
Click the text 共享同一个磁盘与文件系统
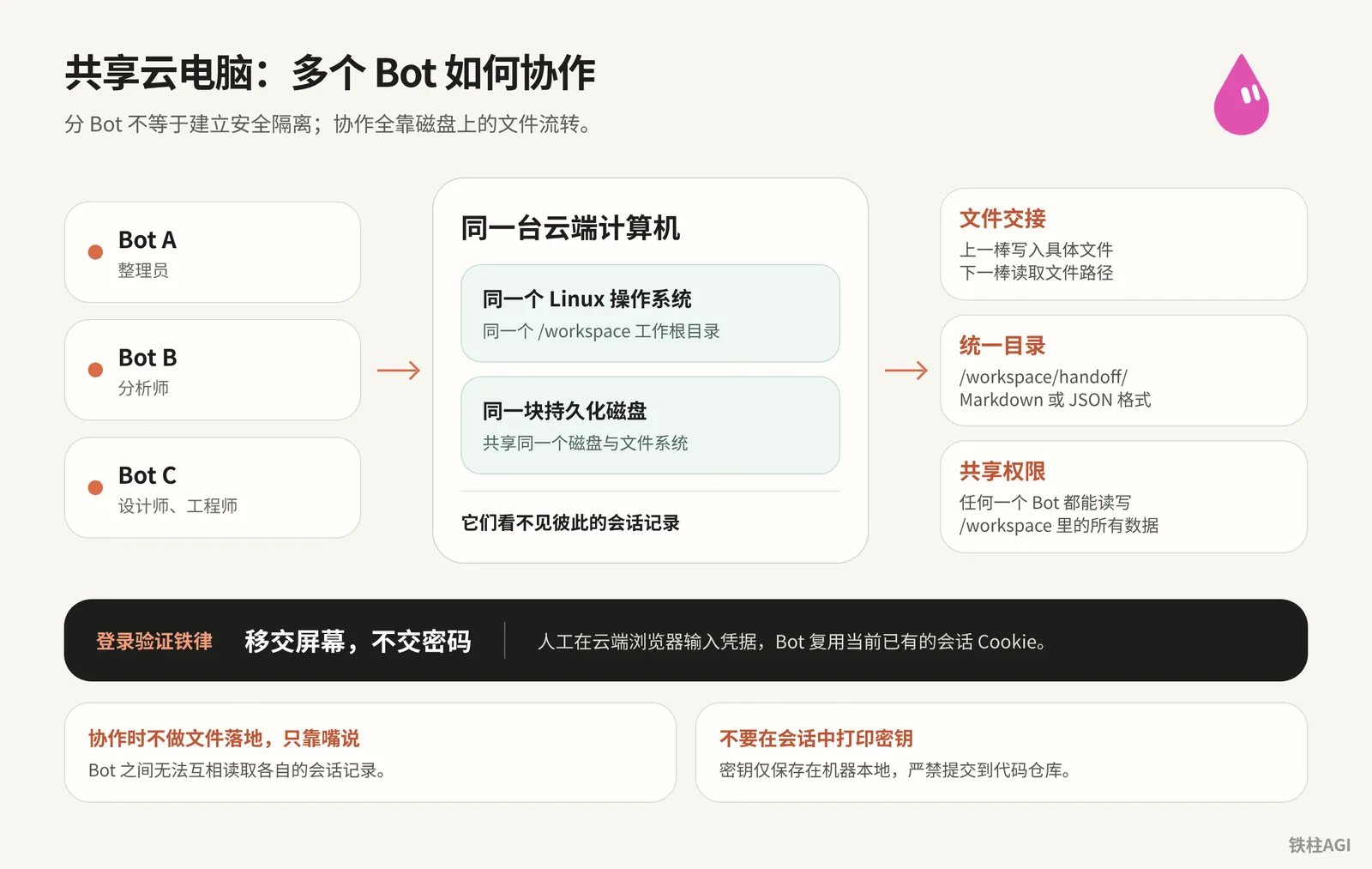click(x=585, y=443)
